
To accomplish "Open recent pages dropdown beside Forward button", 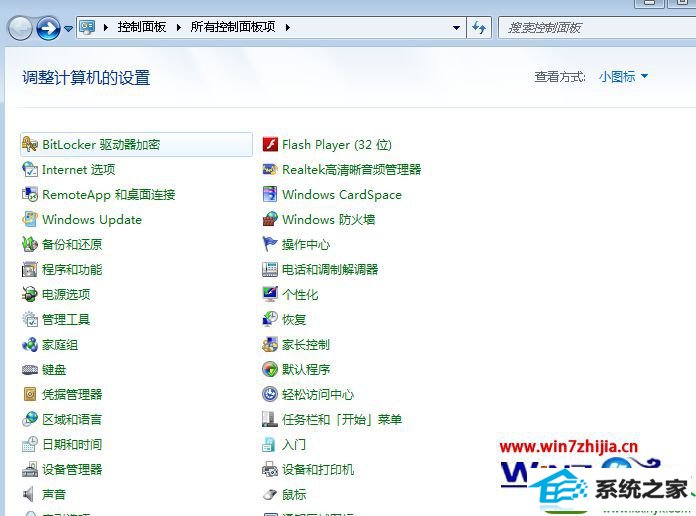I will coord(68,28).
